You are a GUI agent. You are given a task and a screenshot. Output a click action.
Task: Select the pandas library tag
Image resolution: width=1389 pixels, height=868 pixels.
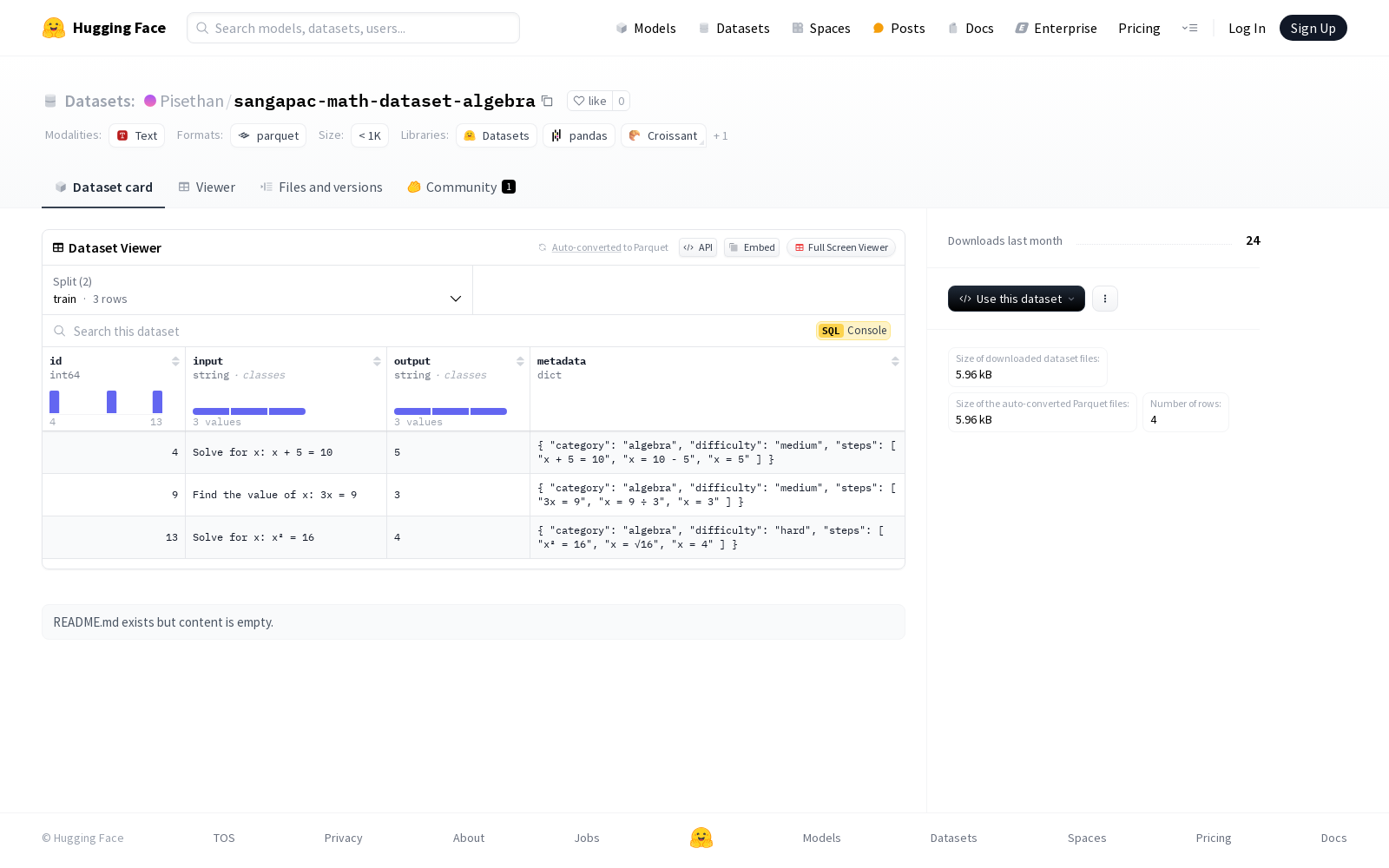coord(579,135)
